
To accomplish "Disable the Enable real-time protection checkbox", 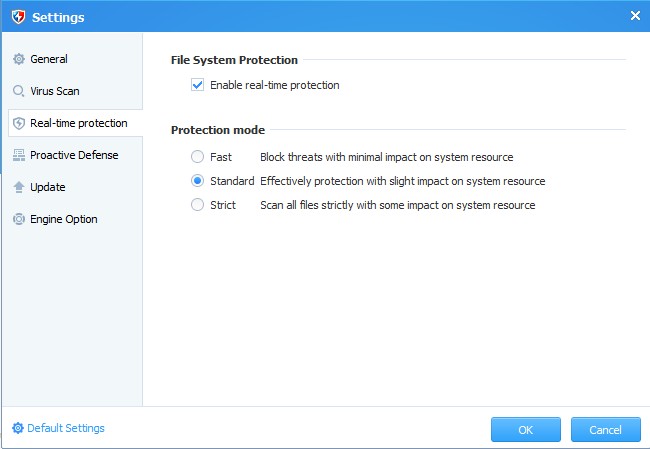I will click(x=197, y=85).
